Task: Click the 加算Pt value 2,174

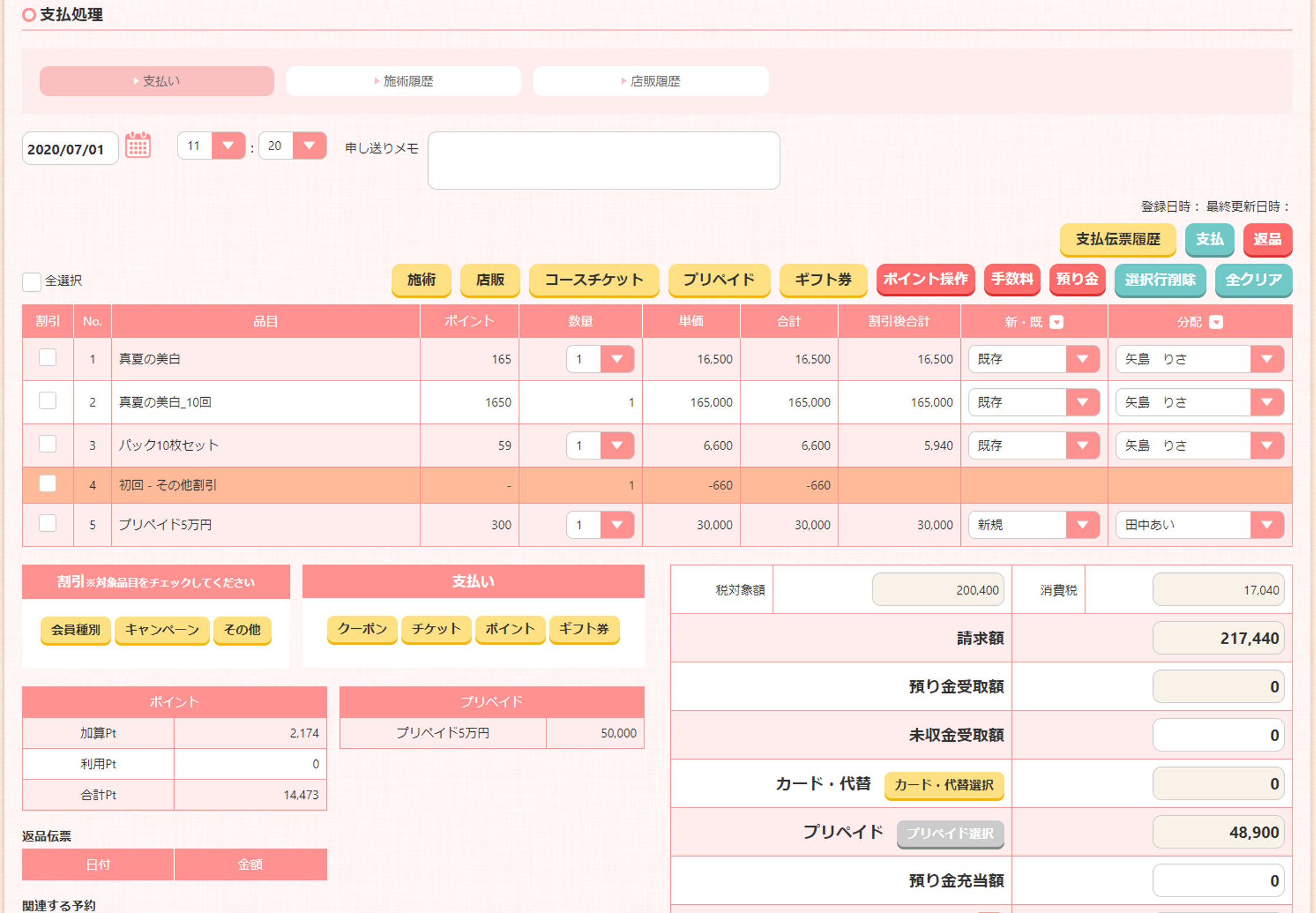Action: (x=304, y=734)
